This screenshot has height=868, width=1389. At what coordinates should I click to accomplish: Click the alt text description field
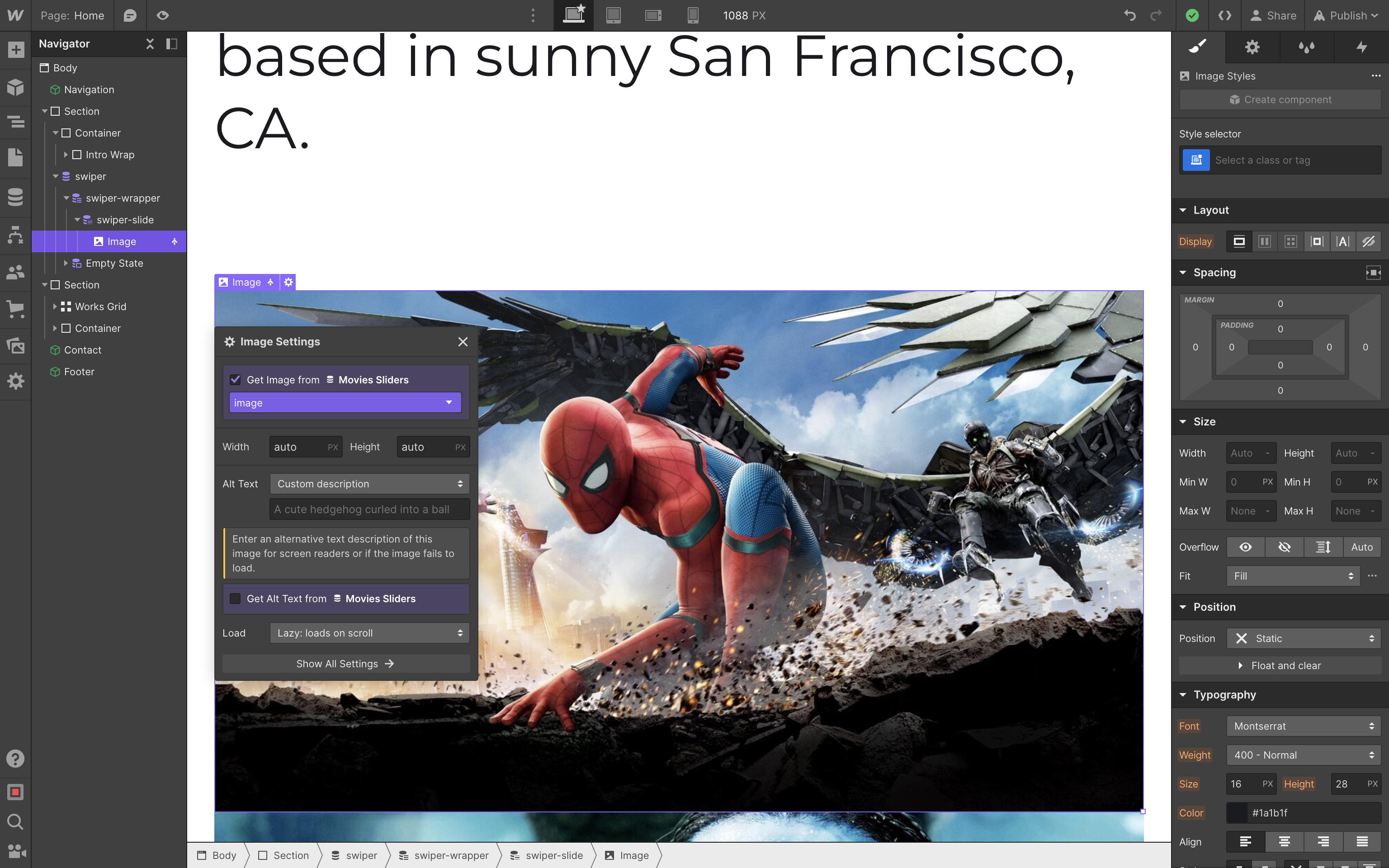[369, 509]
